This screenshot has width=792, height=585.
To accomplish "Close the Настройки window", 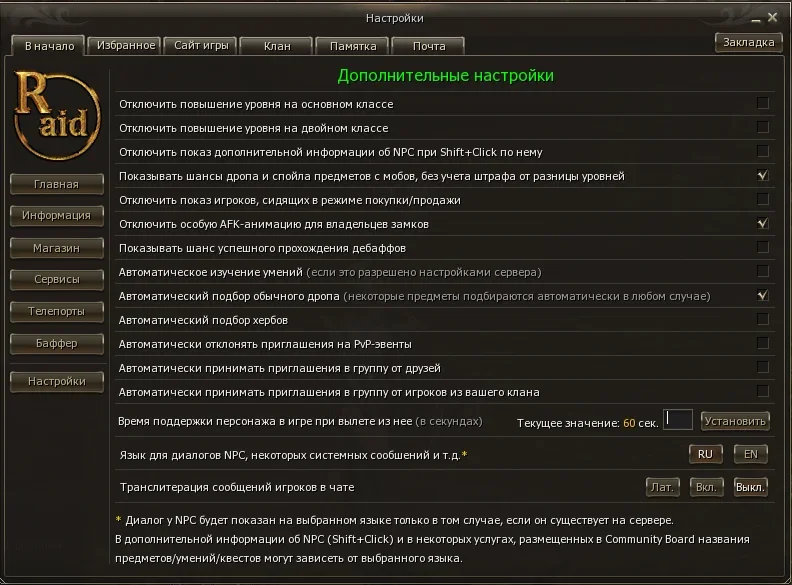I will [772, 18].
